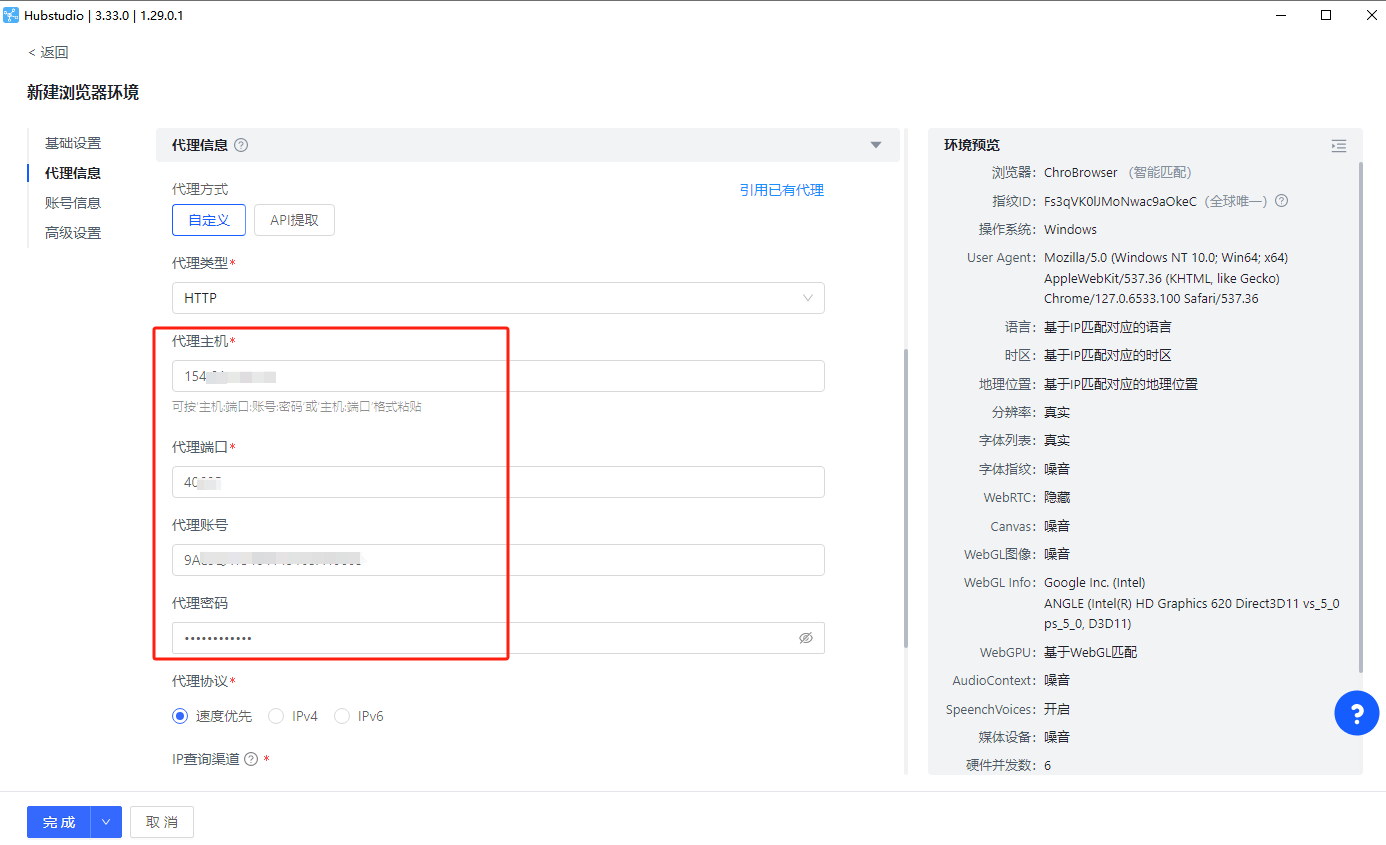Select the 速度优先 radio button
This screenshot has height=845, width=1386.
coord(180,716)
